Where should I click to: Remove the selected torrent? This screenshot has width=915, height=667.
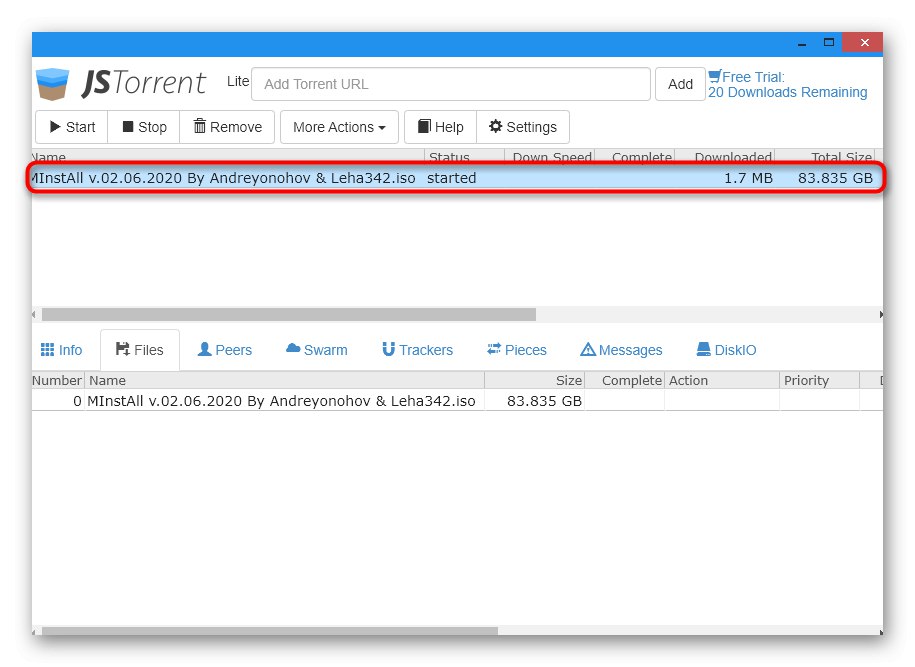click(227, 127)
